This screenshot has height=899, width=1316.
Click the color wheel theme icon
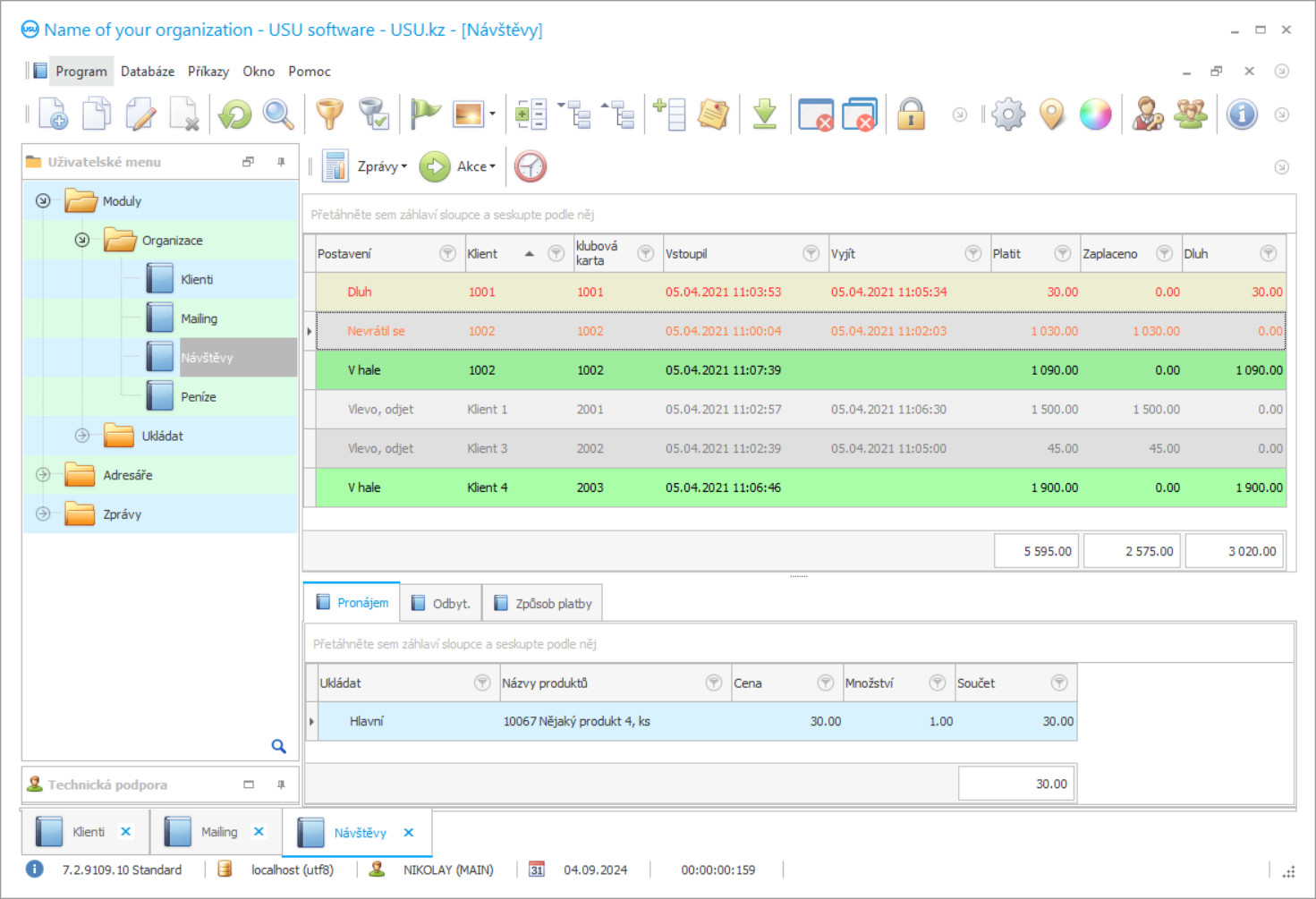(1095, 114)
